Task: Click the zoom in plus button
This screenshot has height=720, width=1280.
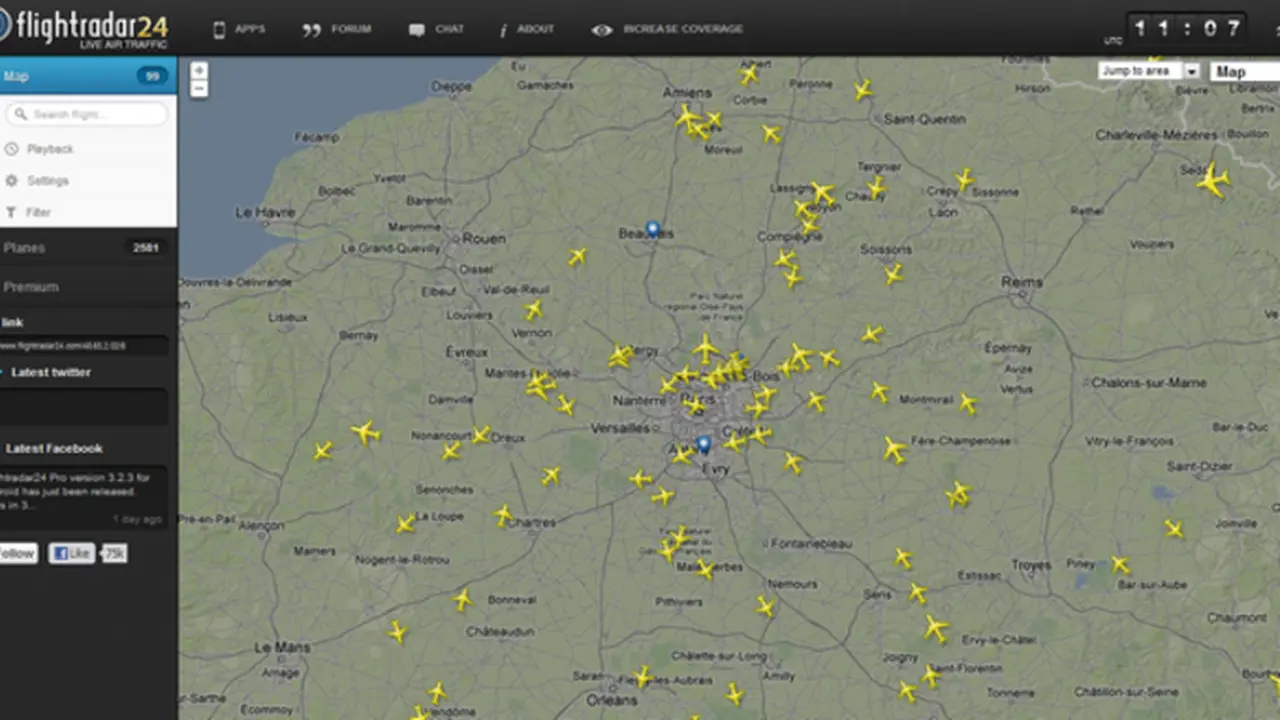Action: click(x=199, y=70)
